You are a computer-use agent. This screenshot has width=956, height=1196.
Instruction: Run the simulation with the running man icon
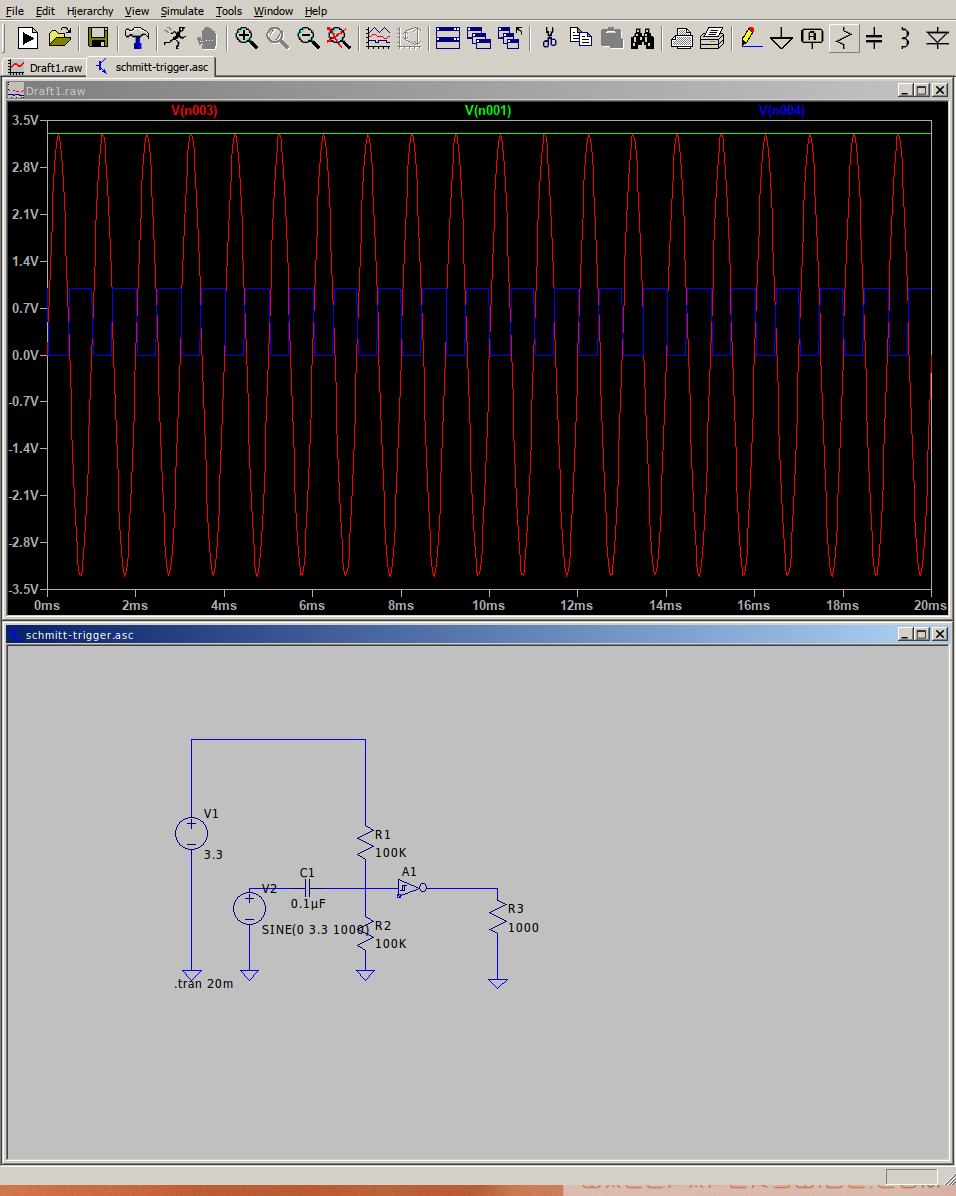tap(175, 37)
